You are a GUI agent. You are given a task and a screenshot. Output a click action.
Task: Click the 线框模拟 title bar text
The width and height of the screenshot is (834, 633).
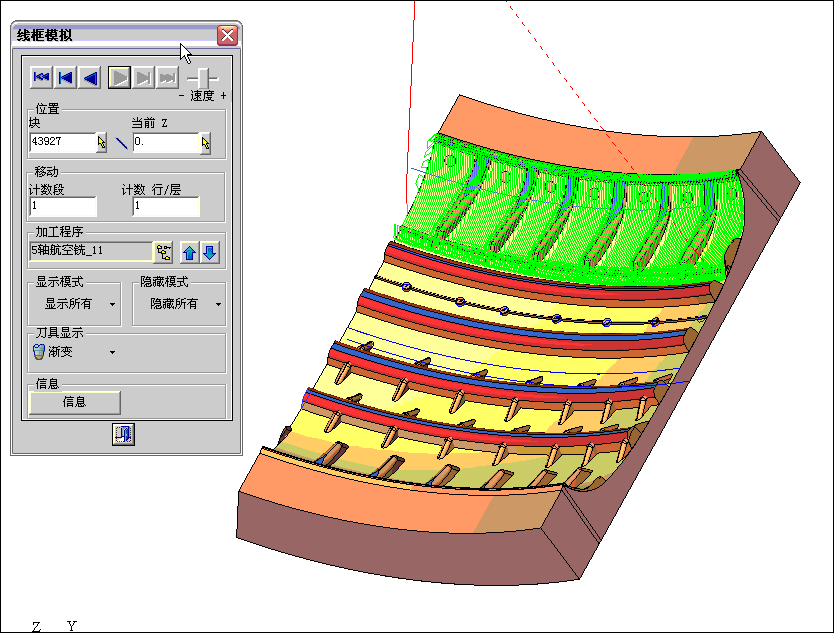[x=45, y=36]
